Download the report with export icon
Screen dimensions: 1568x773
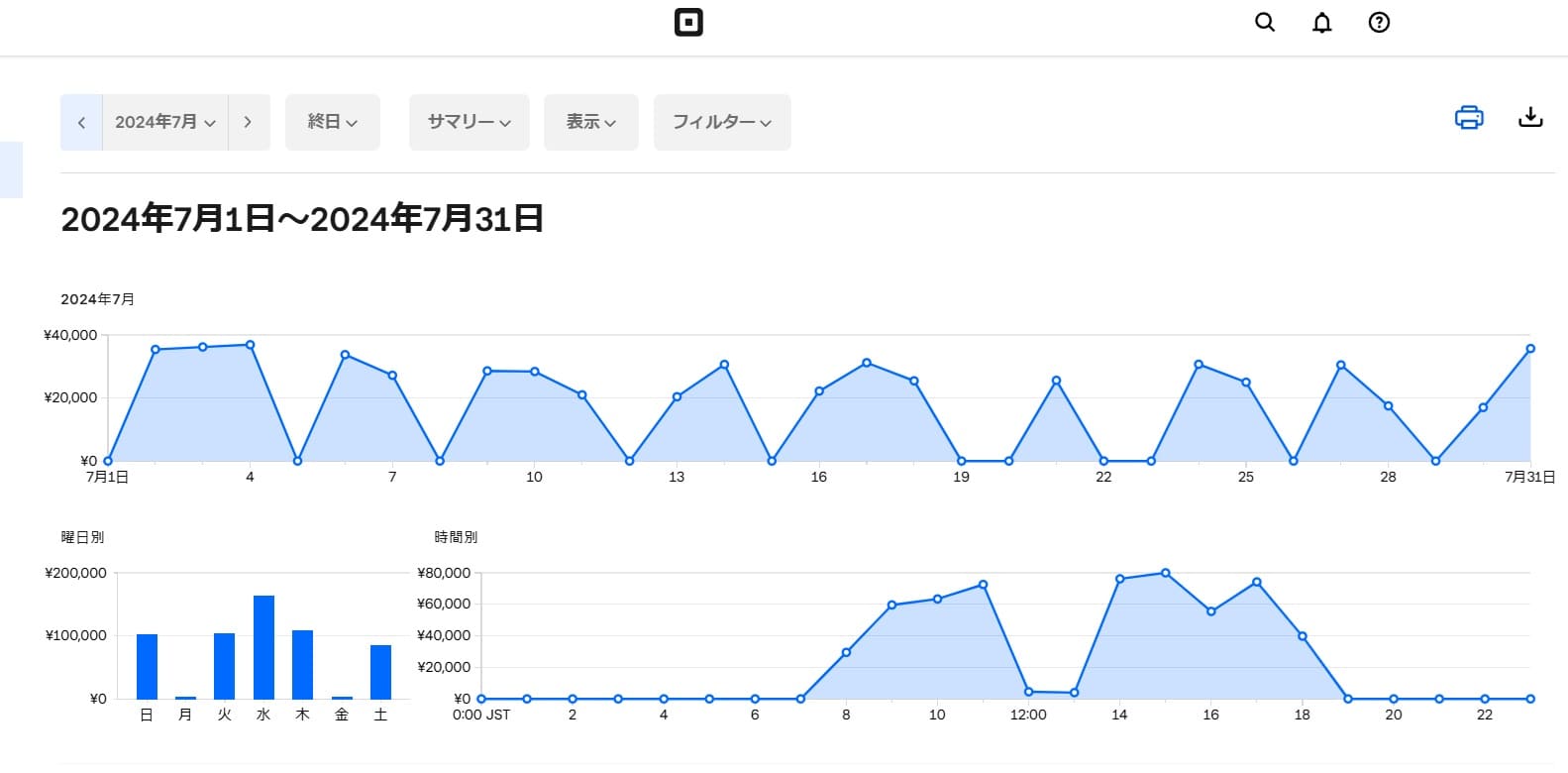[1530, 117]
